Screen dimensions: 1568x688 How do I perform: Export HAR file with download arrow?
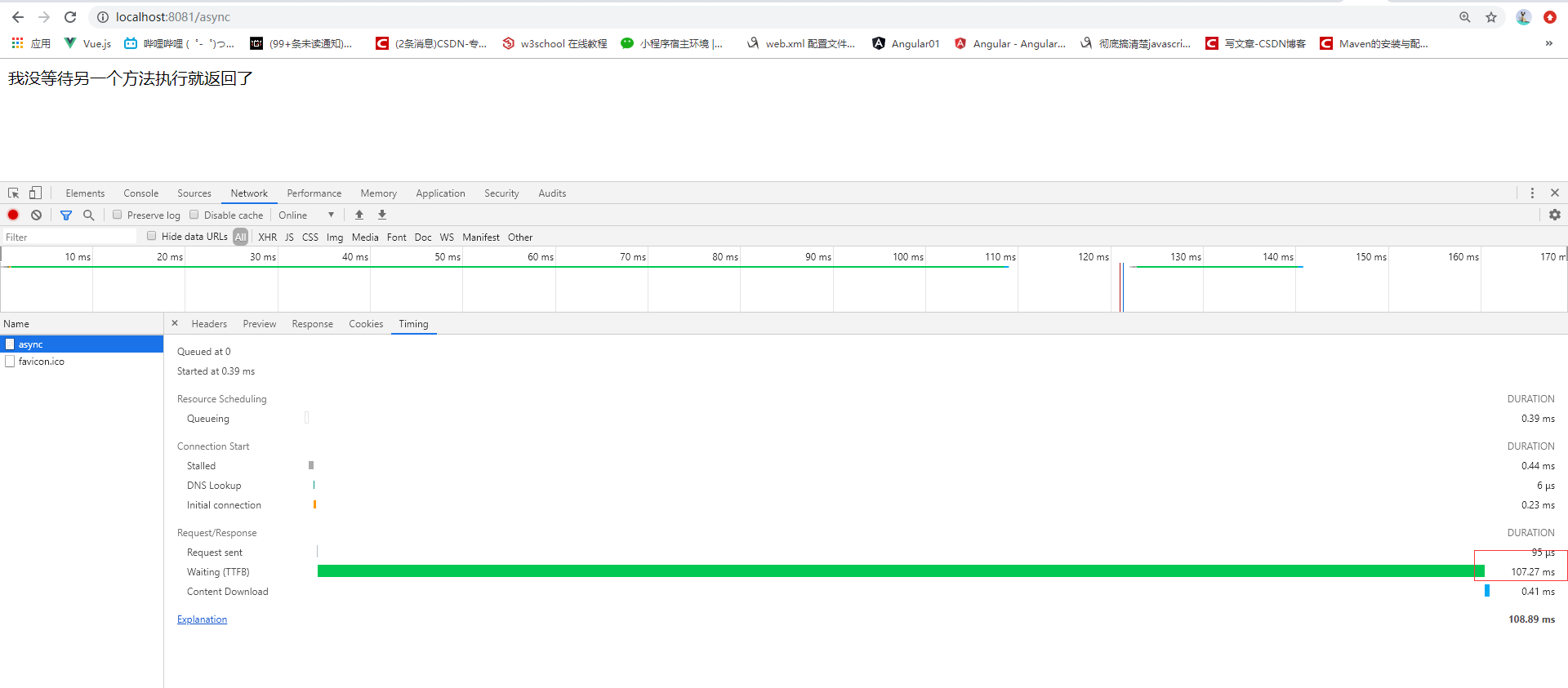[382, 215]
